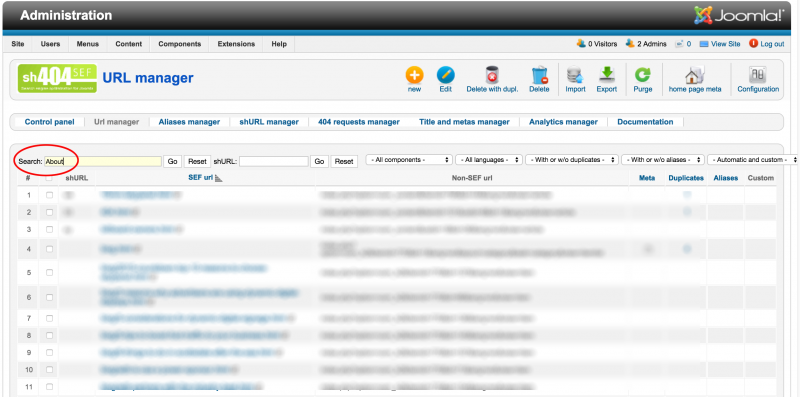Open the Content menu
Image resolution: width=800 pixels, height=397 pixels.
(x=129, y=44)
